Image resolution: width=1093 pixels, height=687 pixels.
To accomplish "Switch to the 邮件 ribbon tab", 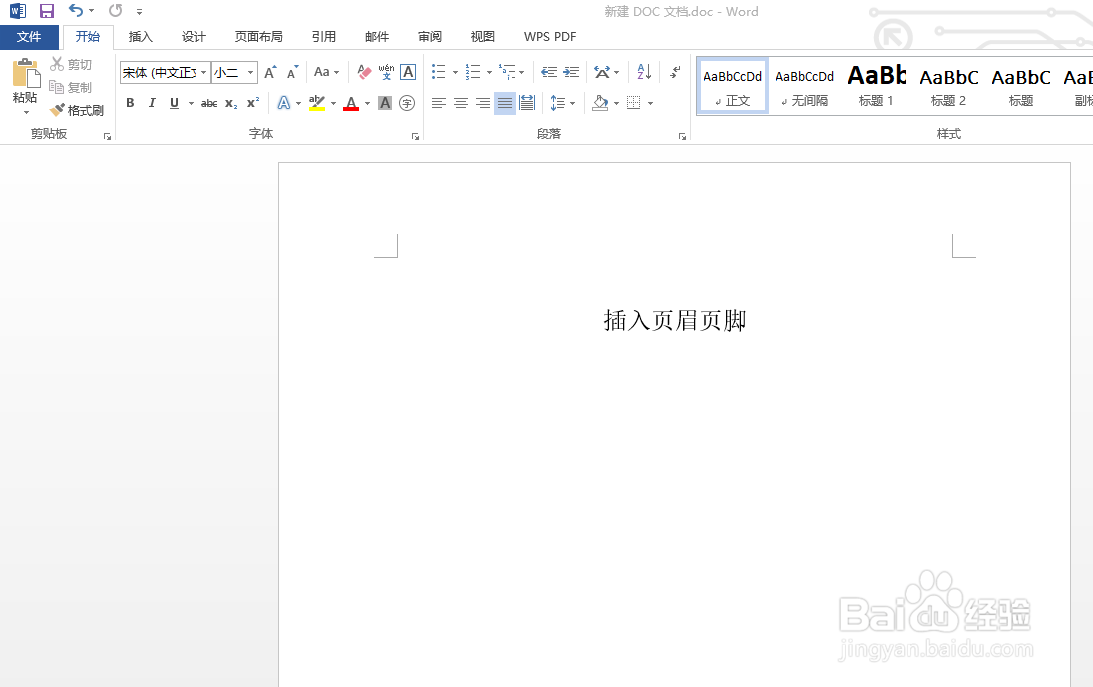I will (x=377, y=37).
